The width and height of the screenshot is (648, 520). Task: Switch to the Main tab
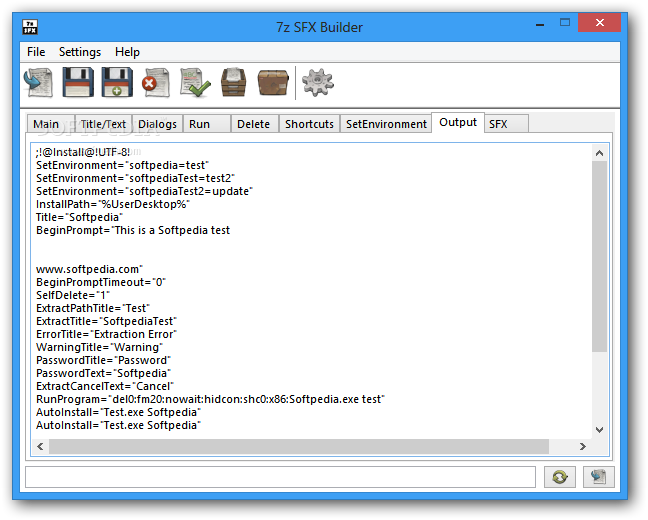[50, 124]
